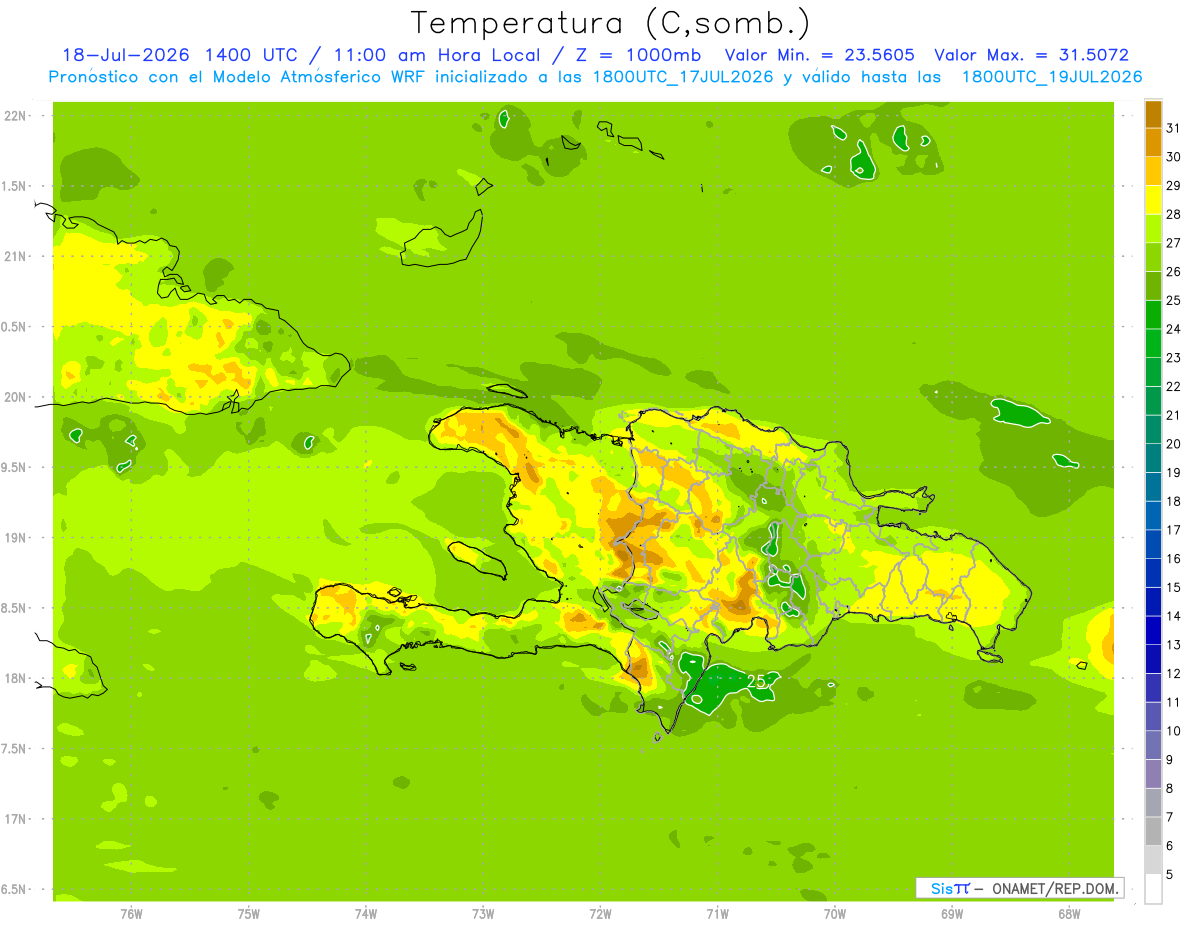Click the '76W' longitude axis label
1200x927 pixels.
point(131,913)
